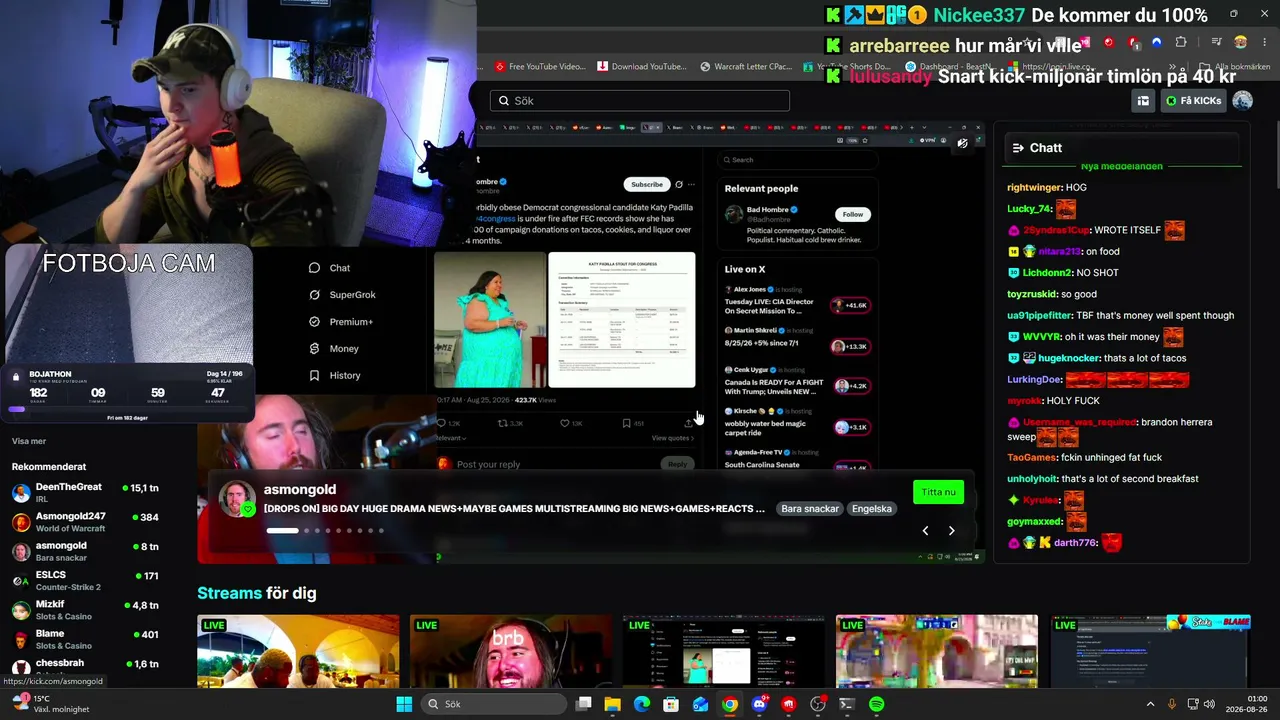Click the Chat icon in the stream's X sidebar
Screen dimensions: 1280x720
[x=314, y=268]
